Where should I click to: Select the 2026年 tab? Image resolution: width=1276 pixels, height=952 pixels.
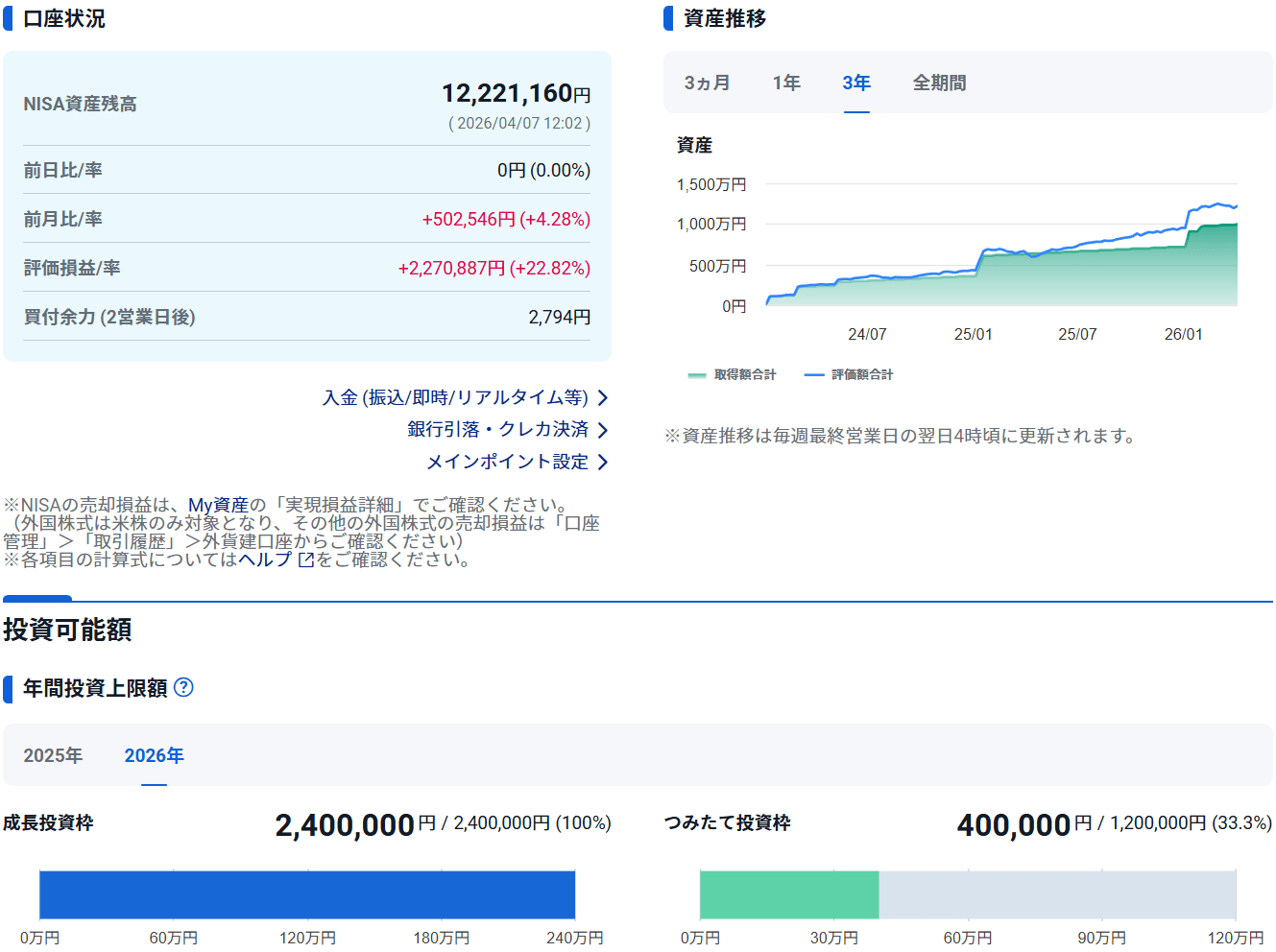point(154,756)
